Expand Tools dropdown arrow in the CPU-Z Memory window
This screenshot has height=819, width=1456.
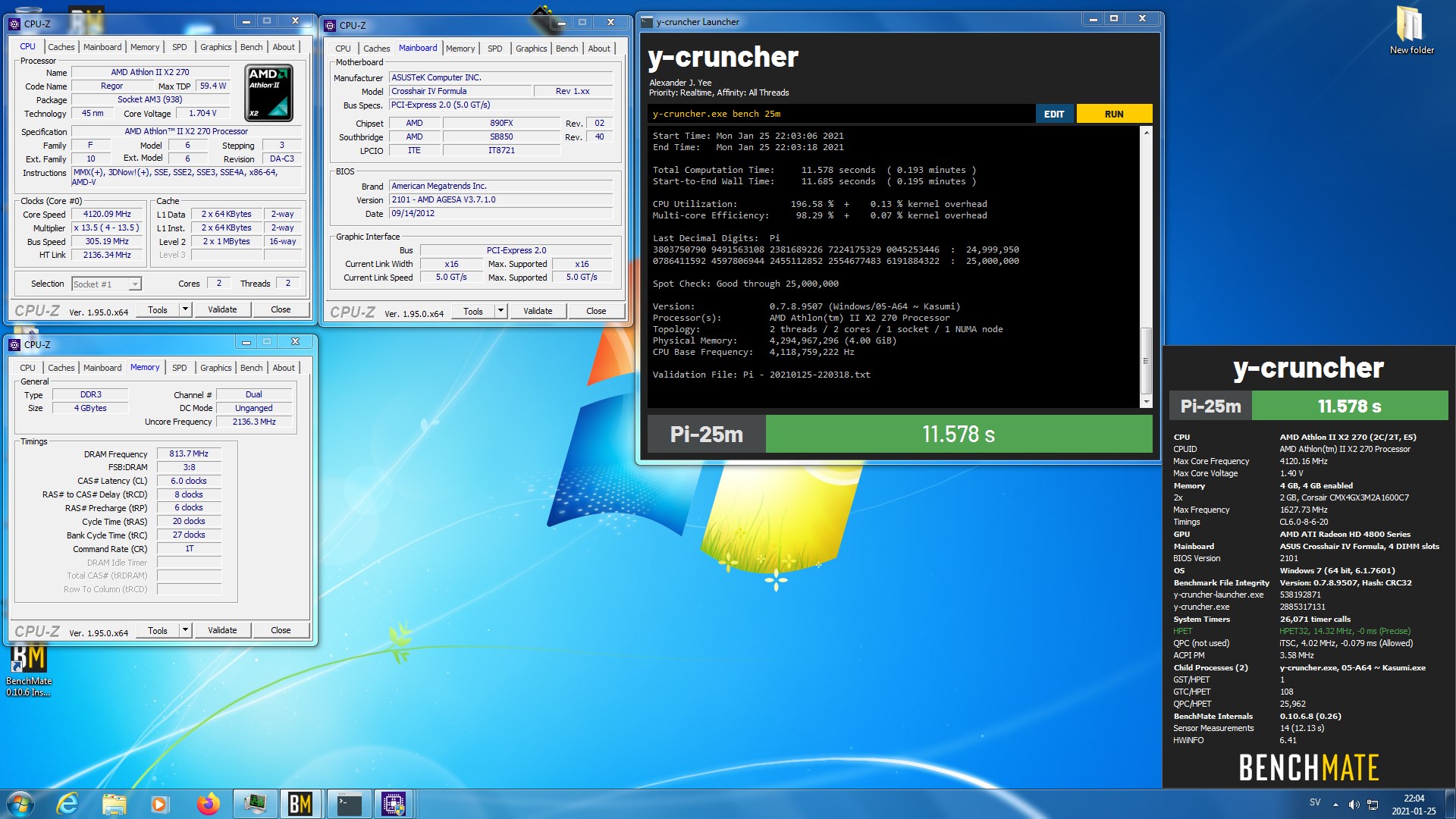(x=185, y=630)
